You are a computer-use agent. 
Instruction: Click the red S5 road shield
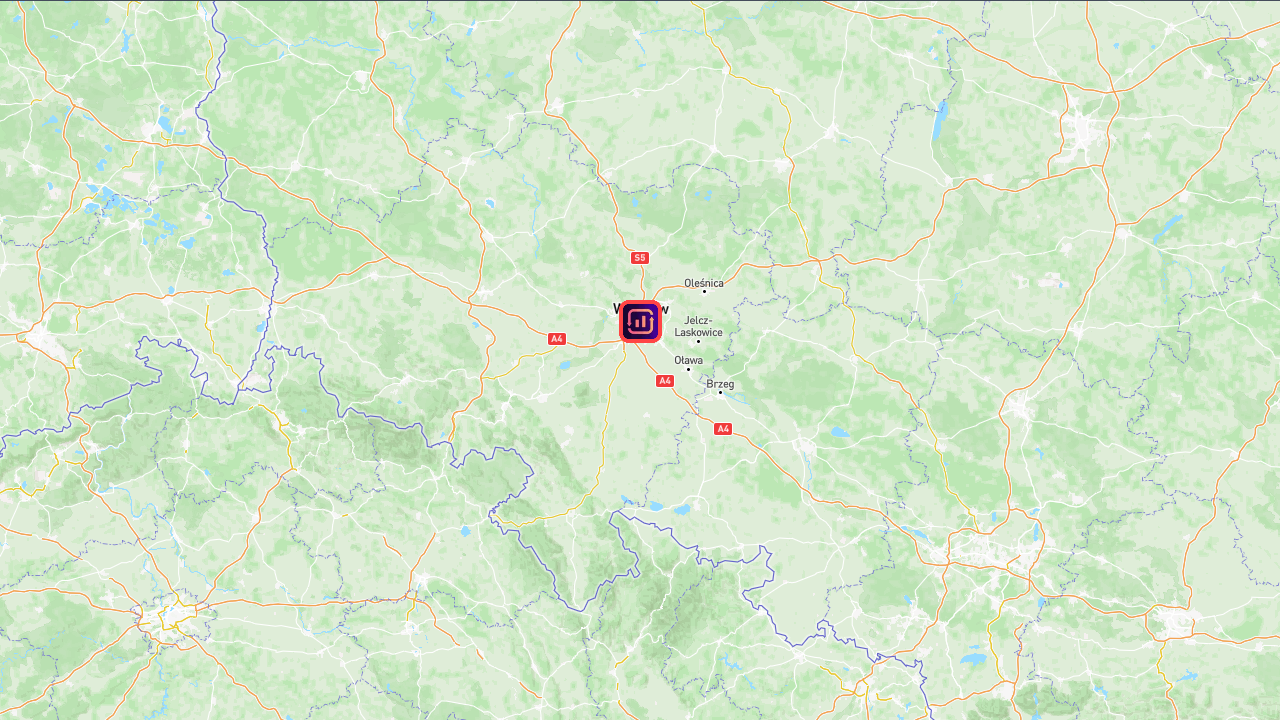640,258
